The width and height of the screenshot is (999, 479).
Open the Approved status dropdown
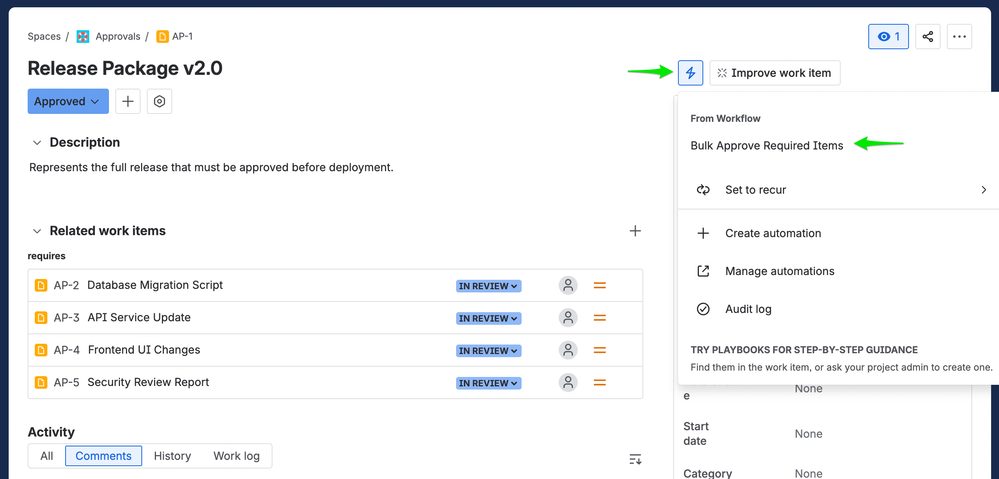[68, 101]
